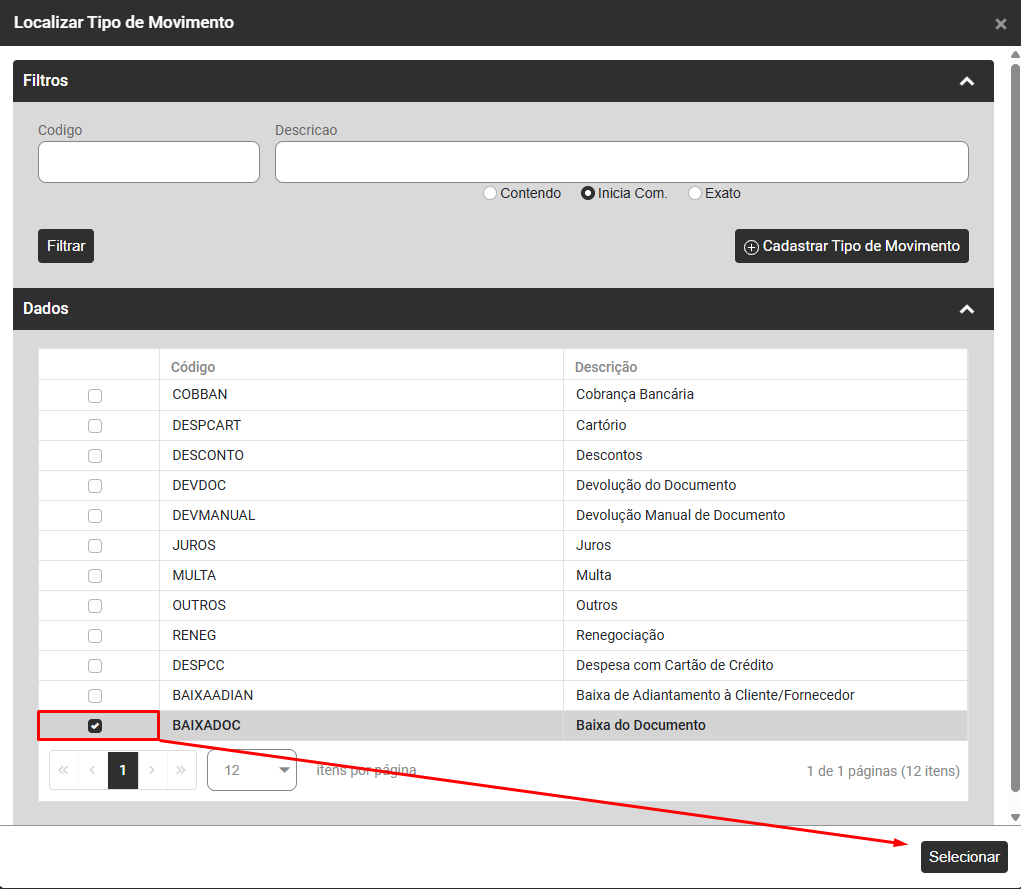Viewport: 1021px width, 889px height.
Task: Go to first page pagination icon
Action: tap(63, 770)
